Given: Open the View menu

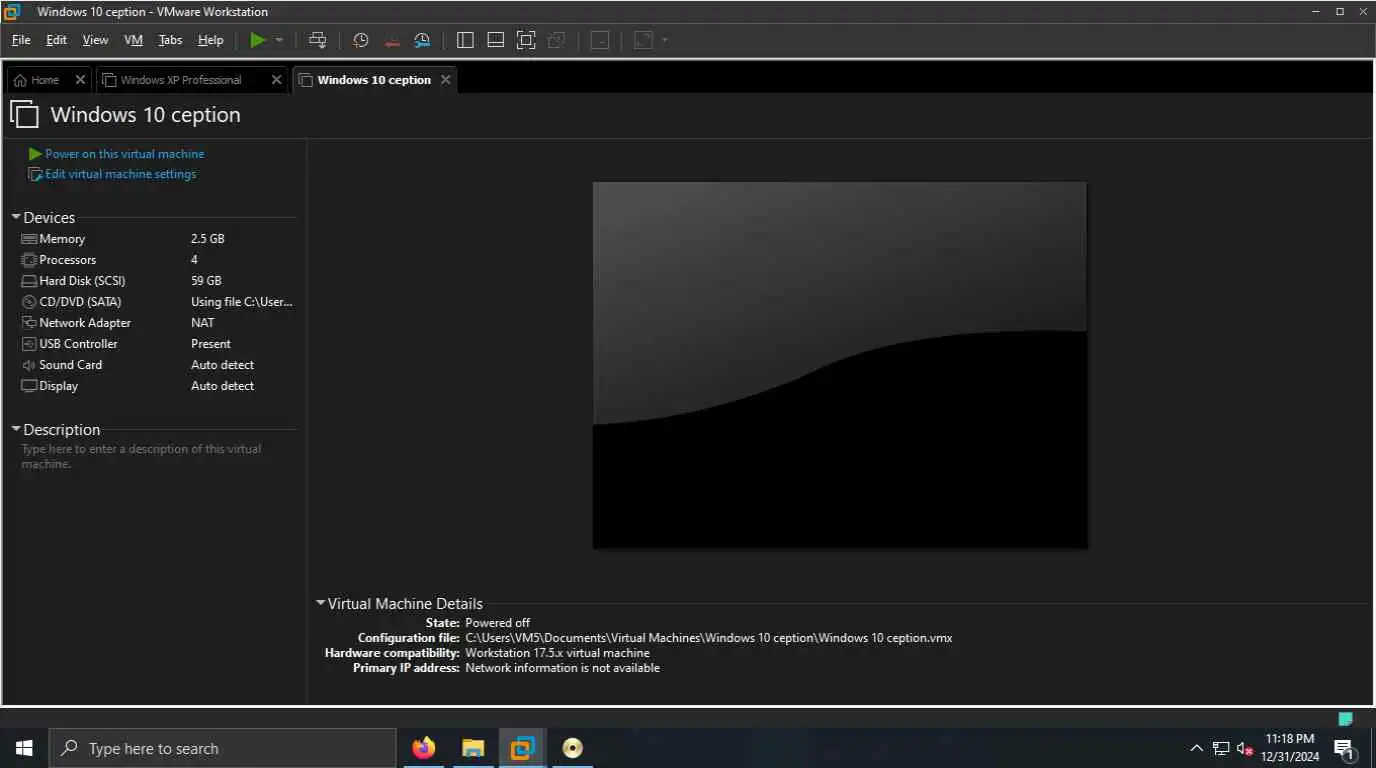Looking at the screenshot, I should tap(95, 40).
